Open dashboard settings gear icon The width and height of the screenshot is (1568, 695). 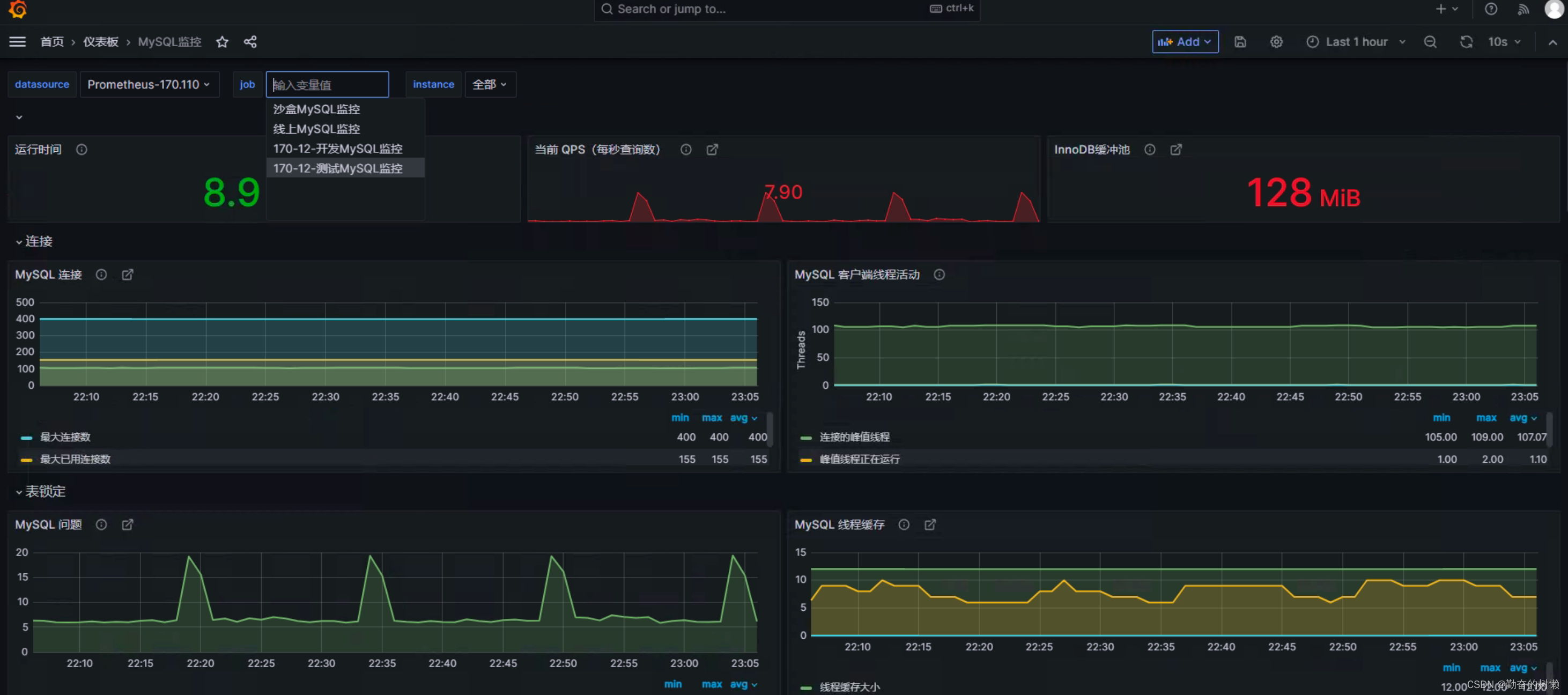1276,41
